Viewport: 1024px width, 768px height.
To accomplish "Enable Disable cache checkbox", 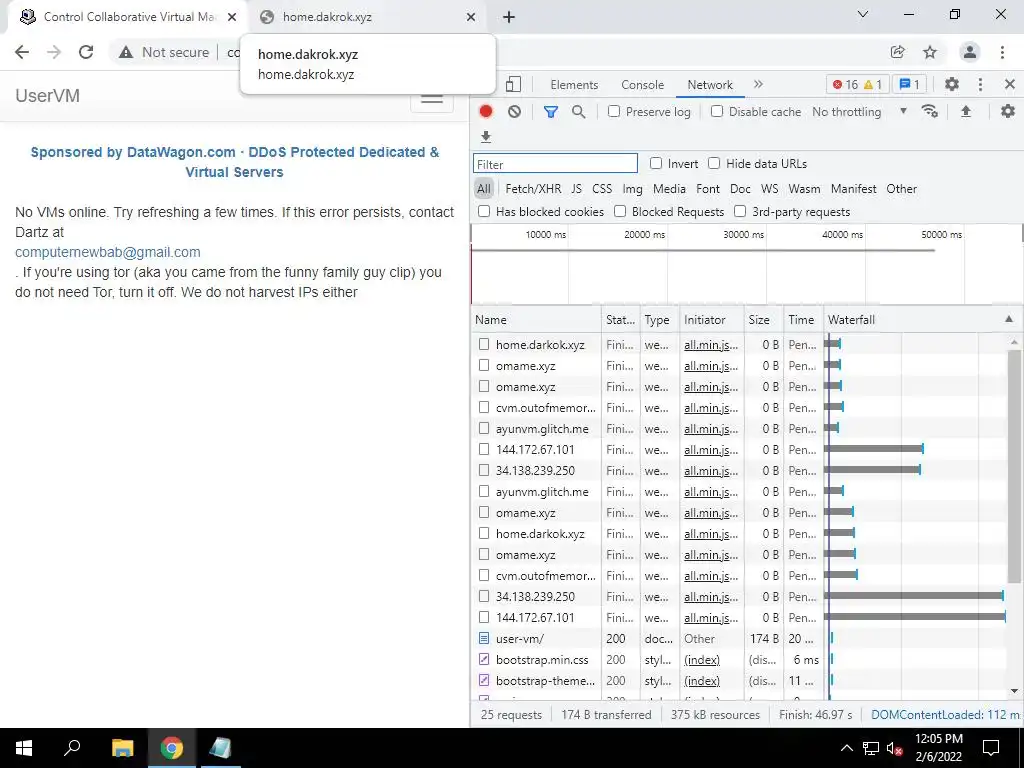I will 716,112.
